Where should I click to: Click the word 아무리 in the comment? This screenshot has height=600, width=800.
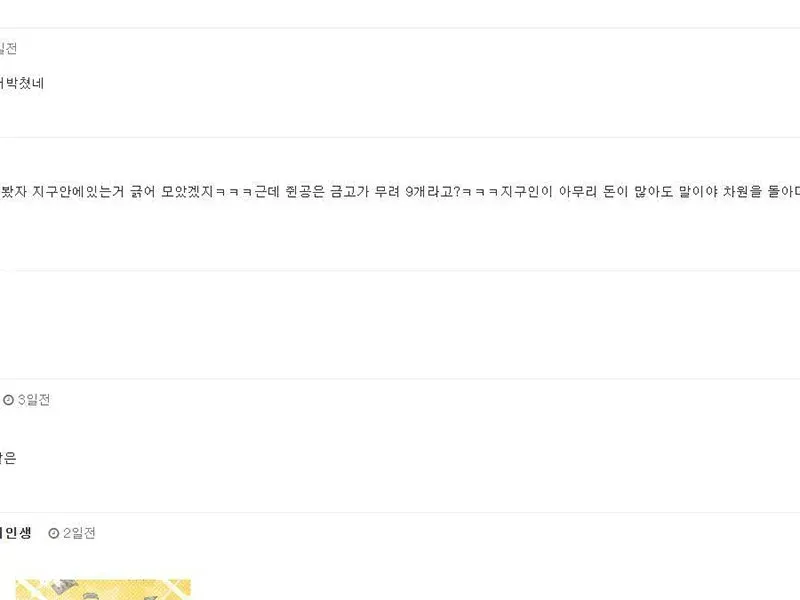578,191
